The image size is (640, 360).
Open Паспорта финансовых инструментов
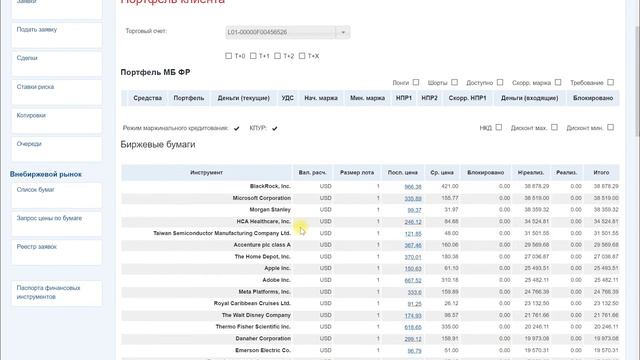[x=57, y=293]
